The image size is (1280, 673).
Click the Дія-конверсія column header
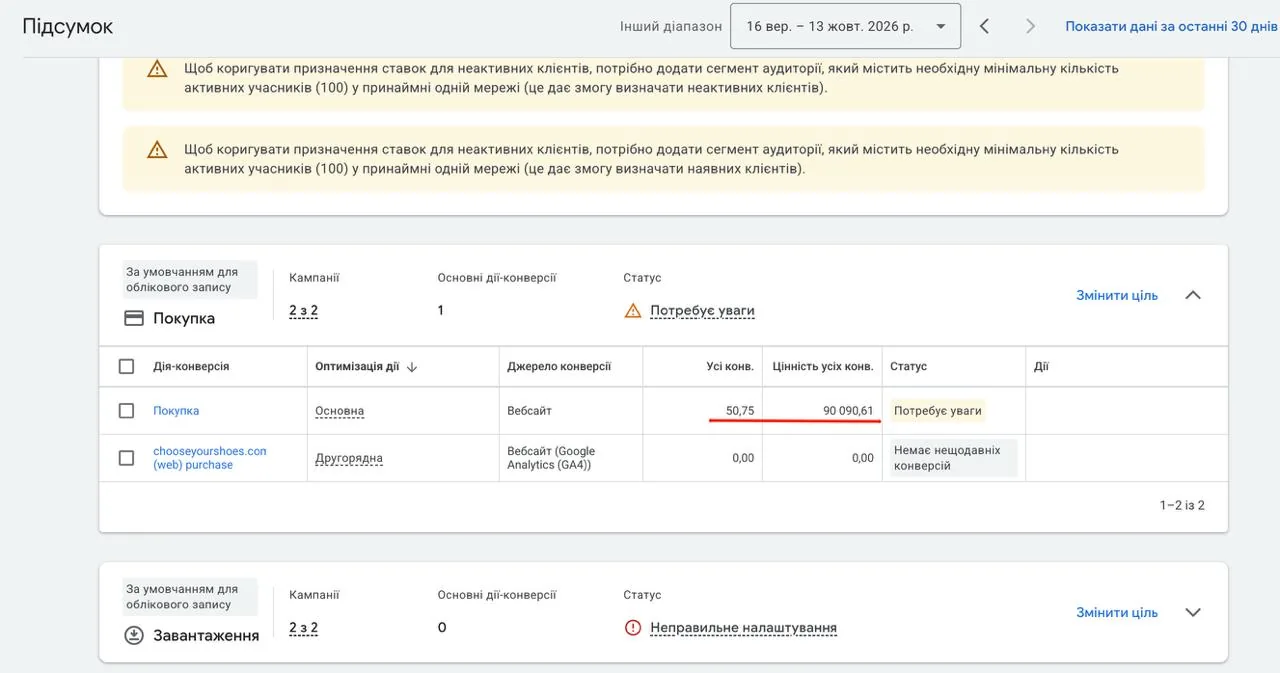pos(191,367)
